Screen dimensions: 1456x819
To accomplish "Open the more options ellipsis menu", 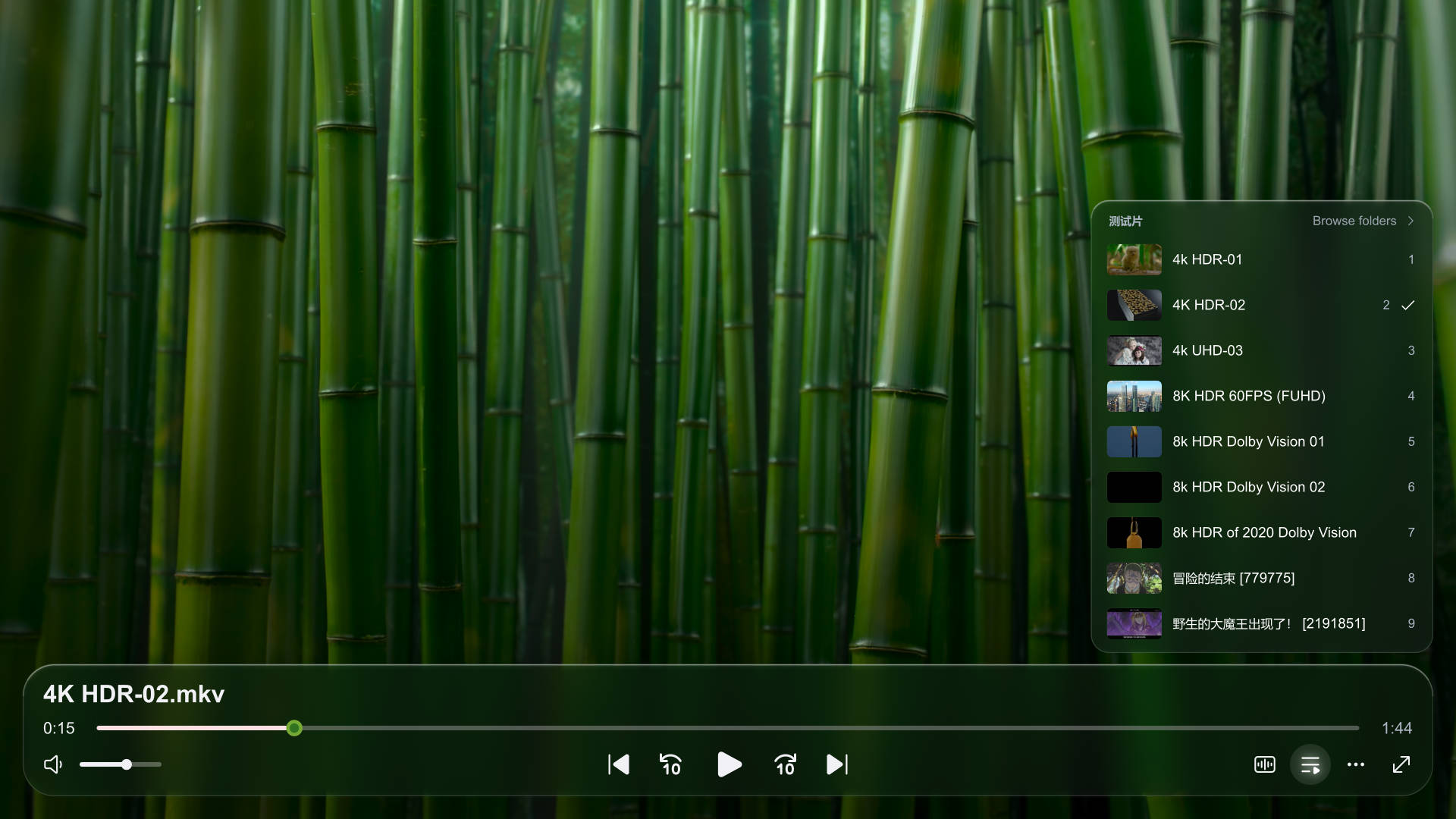I will pos(1356,764).
